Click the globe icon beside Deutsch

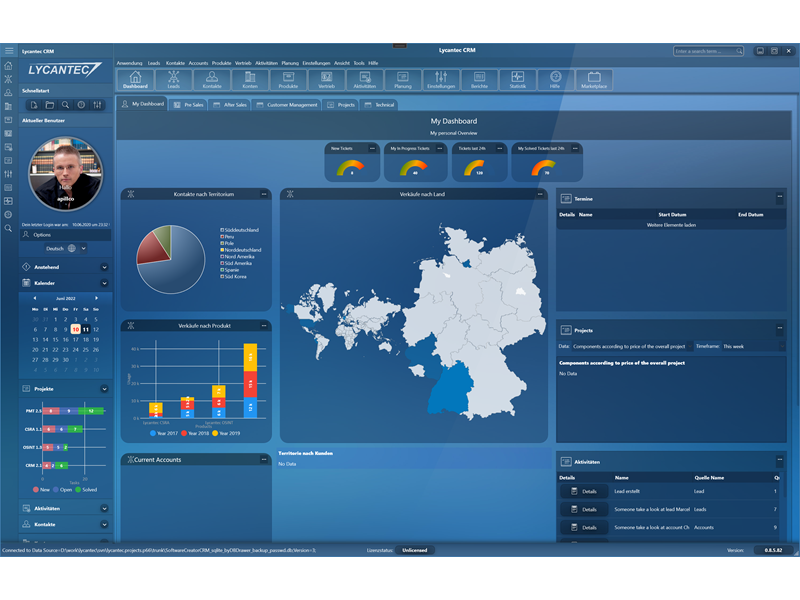point(71,248)
